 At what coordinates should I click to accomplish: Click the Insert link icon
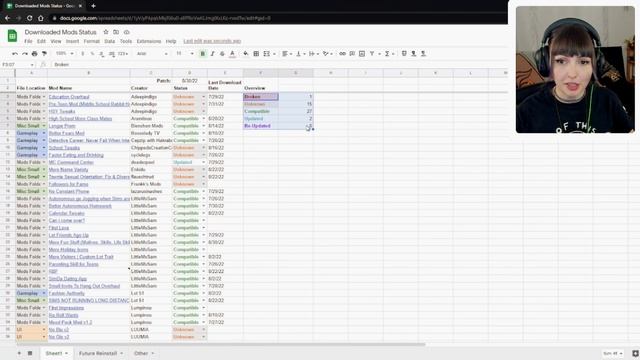point(342,54)
